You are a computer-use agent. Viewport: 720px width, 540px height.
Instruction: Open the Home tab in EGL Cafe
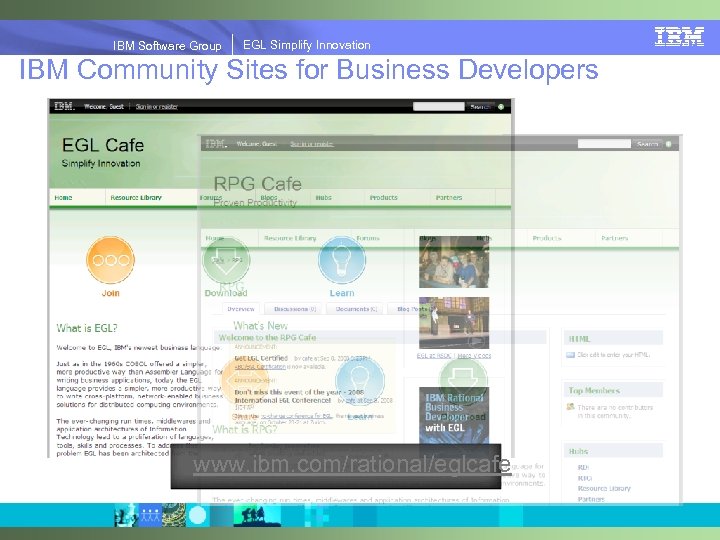click(63, 197)
